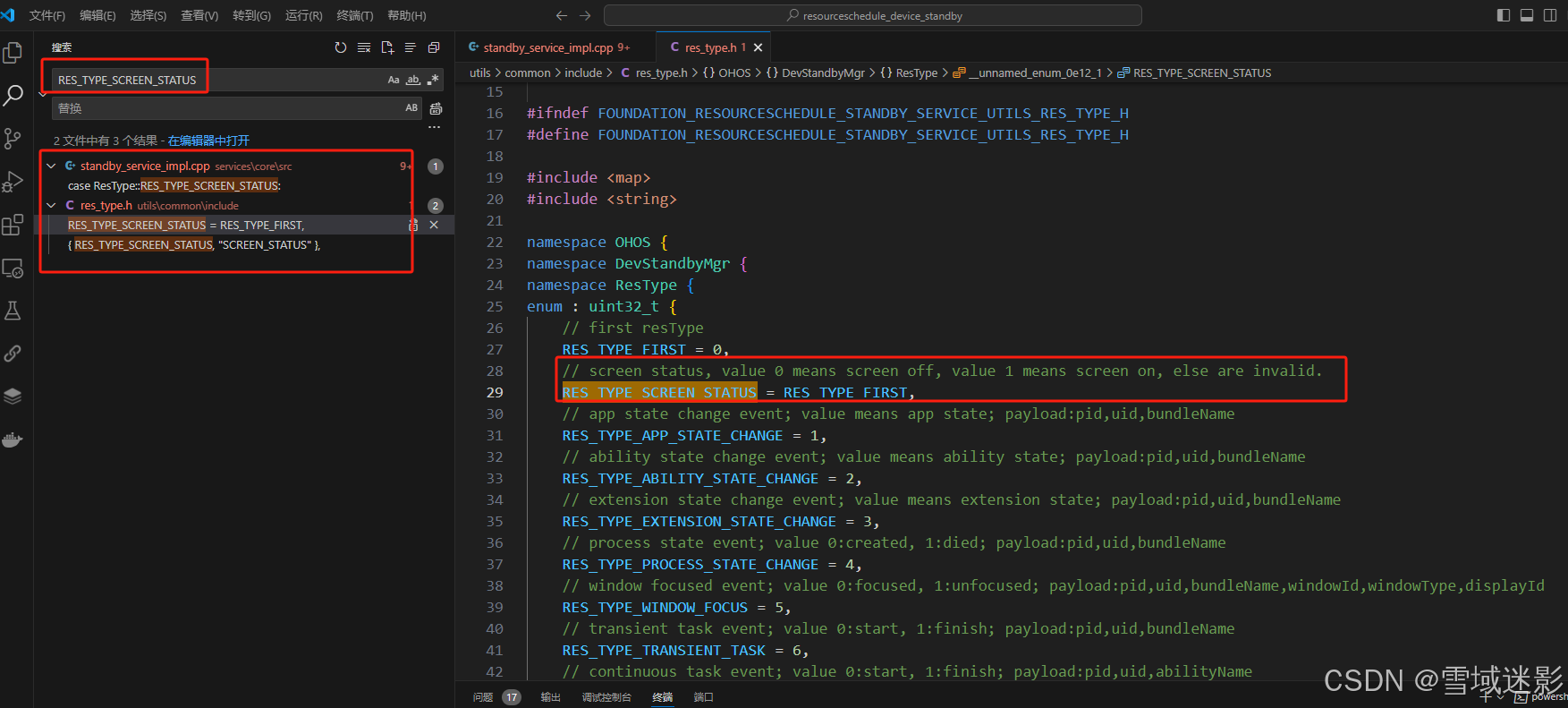Collapse all search results
The image size is (1568, 708).
434,47
